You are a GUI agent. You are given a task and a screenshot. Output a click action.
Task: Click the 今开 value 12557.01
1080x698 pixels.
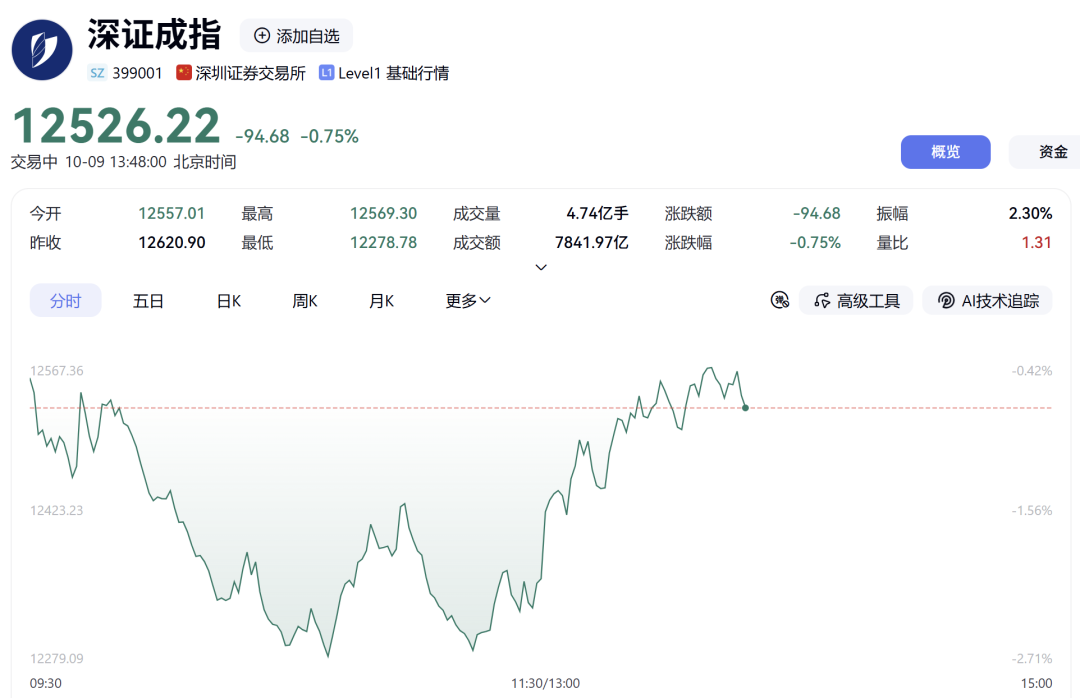click(x=172, y=214)
